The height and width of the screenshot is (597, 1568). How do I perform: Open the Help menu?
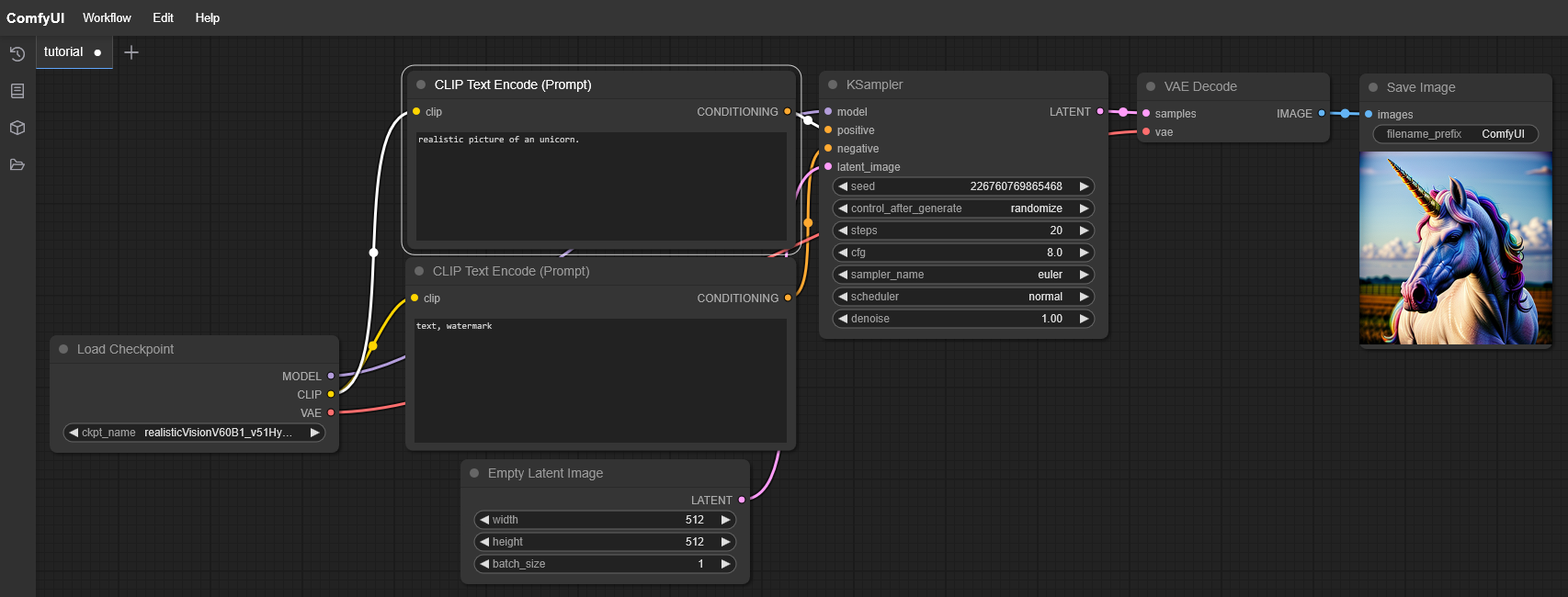point(207,17)
